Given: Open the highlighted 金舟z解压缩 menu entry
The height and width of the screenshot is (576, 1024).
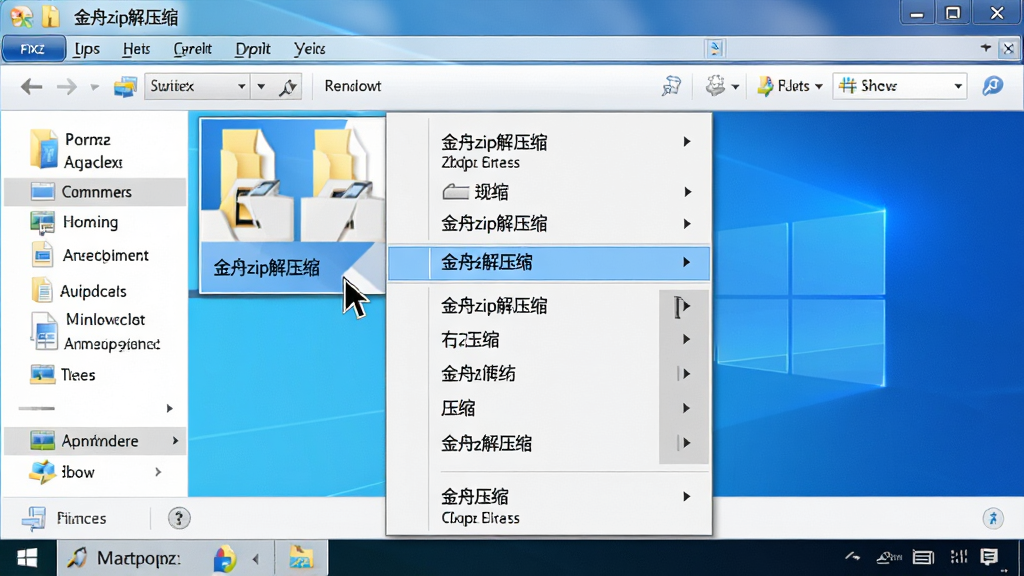Looking at the screenshot, I should 549,263.
